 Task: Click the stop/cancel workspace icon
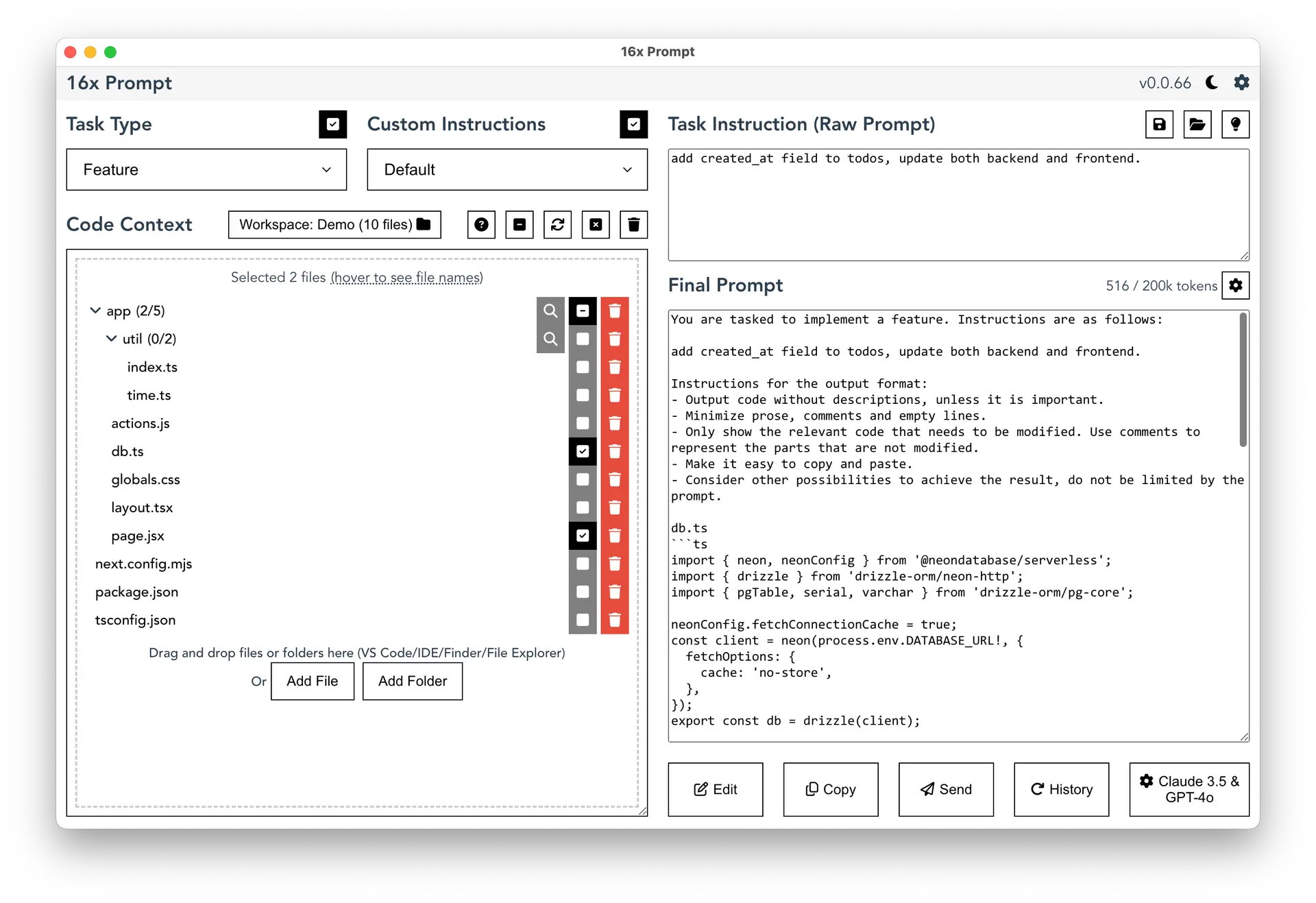[x=597, y=224]
